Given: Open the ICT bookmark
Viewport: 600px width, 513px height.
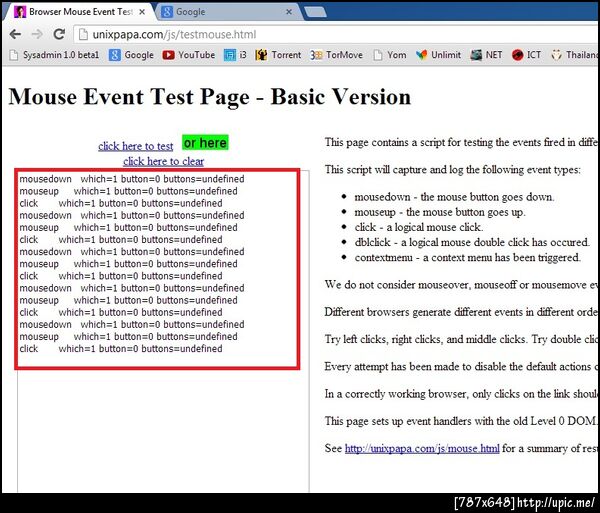Looking at the screenshot, I should pyautogui.click(x=526, y=55).
